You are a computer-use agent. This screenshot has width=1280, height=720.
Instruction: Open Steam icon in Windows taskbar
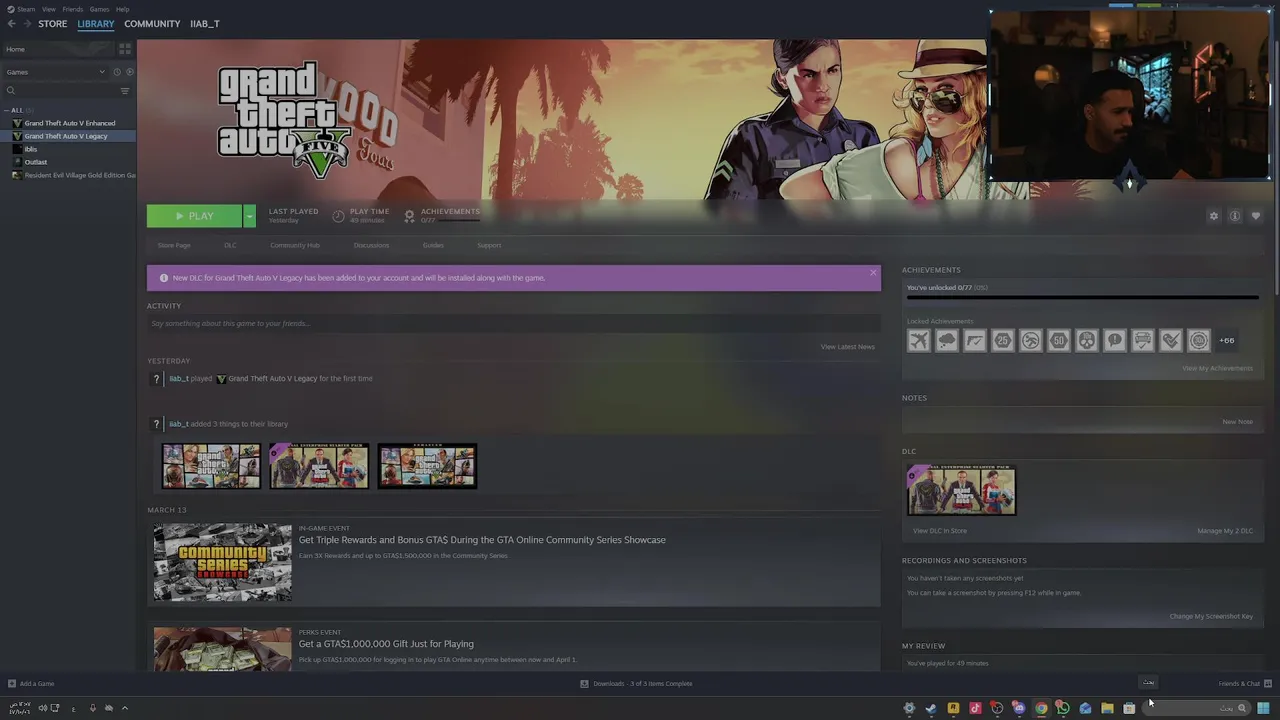pyautogui.click(x=931, y=708)
